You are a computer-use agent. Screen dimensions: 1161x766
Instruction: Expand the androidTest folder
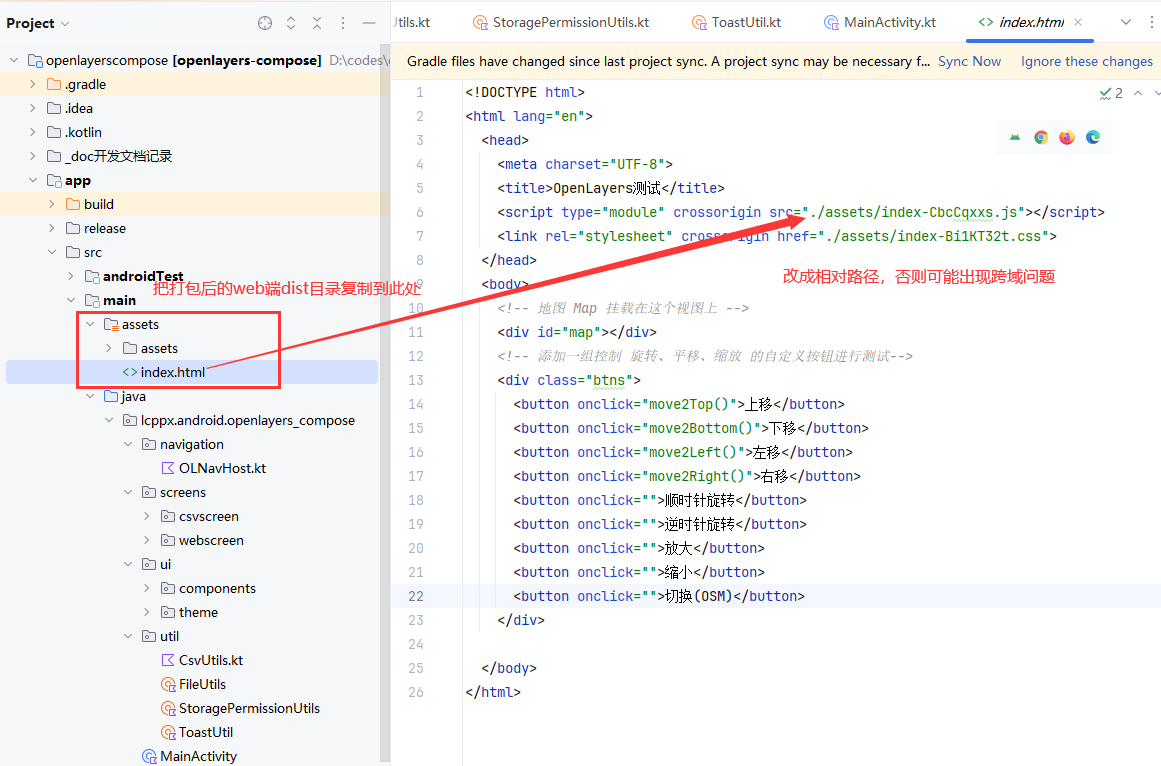[x=71, y=276]
